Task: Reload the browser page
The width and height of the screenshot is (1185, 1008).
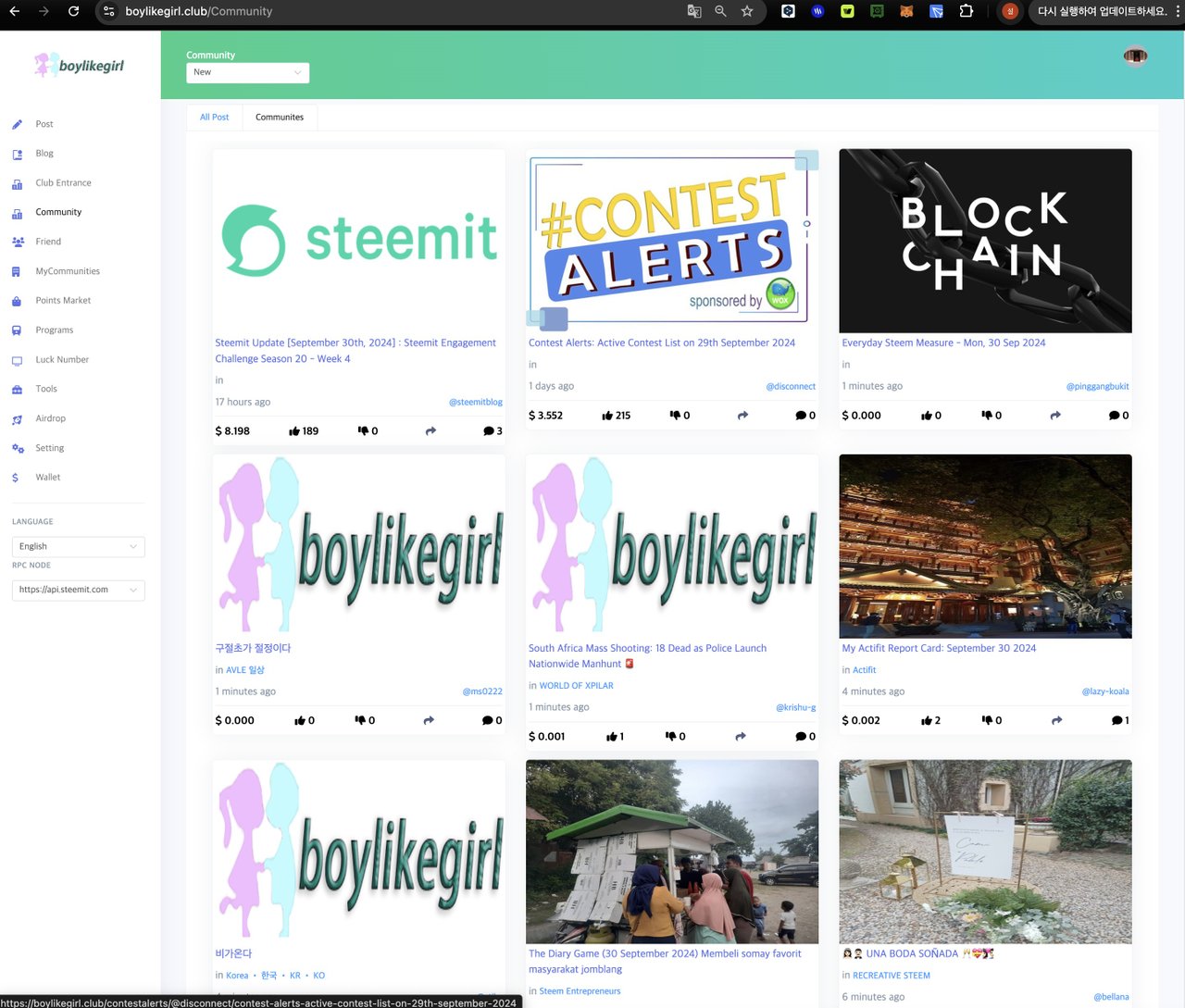Action: (73, 11)
